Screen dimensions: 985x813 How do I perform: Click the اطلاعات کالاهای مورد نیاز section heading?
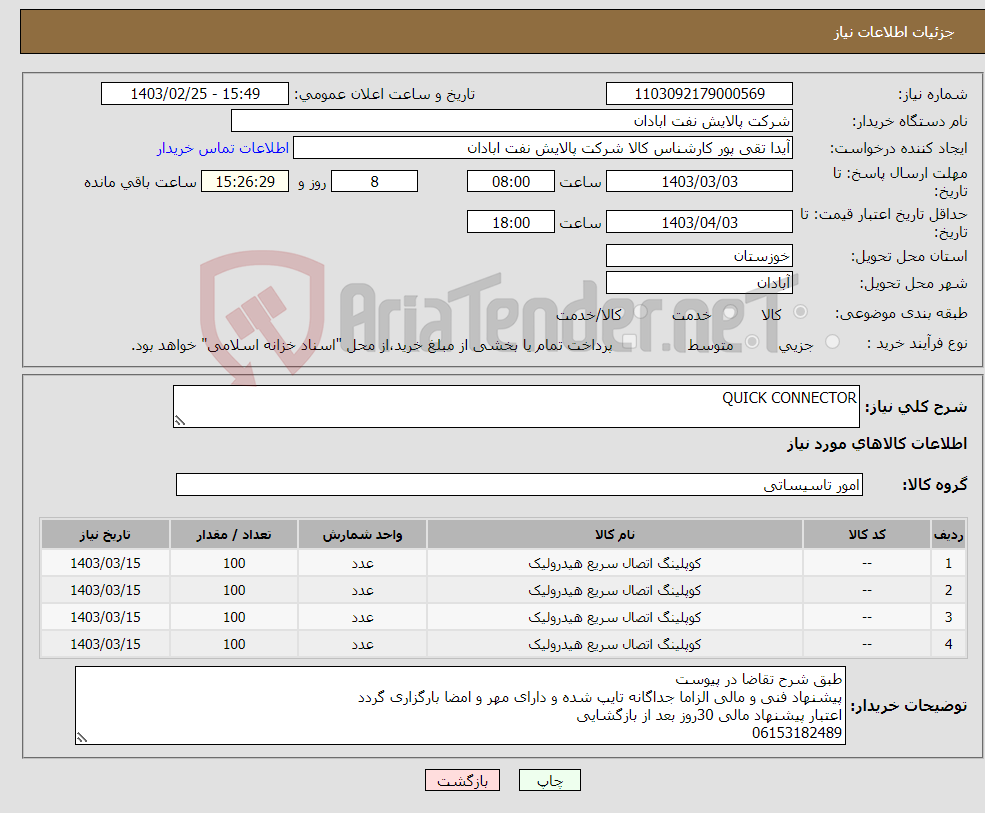click(x=877, y=444)
